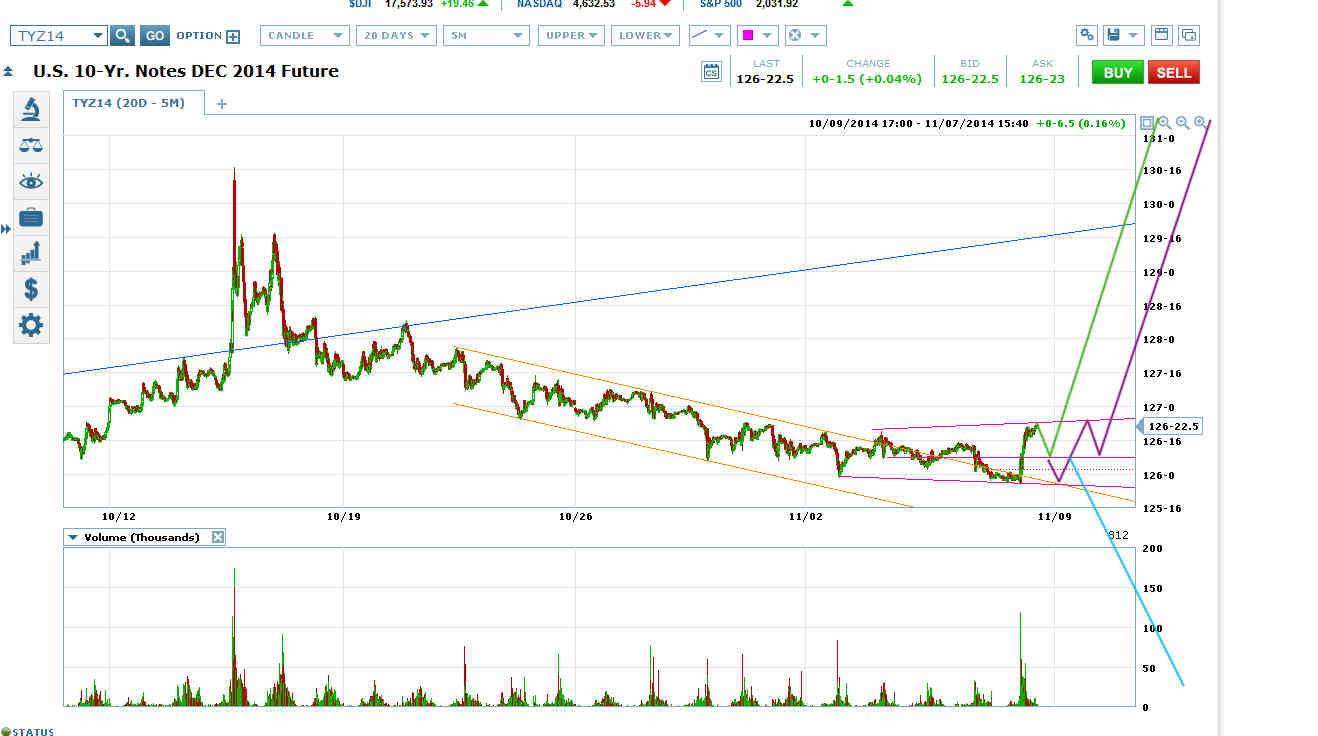
Task: Click the ASK value 126-23
Action: (x=1043, y=79)
